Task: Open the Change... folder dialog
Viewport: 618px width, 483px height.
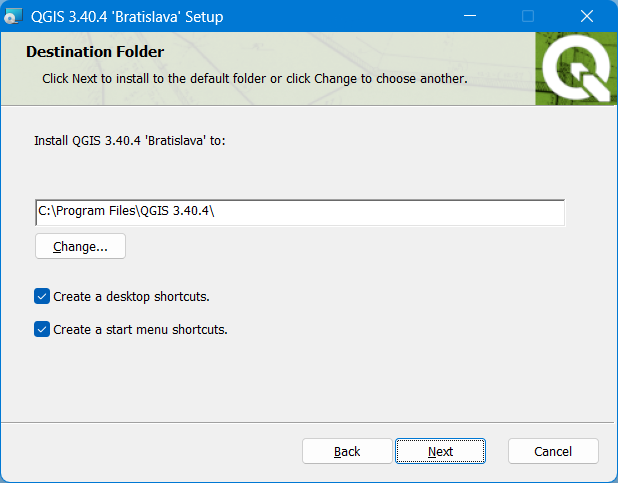Action: [x=80, y=246]
